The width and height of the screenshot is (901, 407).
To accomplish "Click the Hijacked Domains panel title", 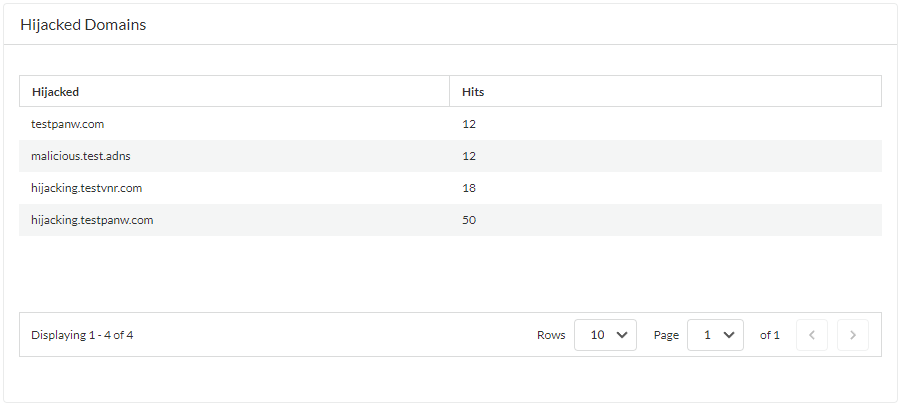I will pos(83,25).
